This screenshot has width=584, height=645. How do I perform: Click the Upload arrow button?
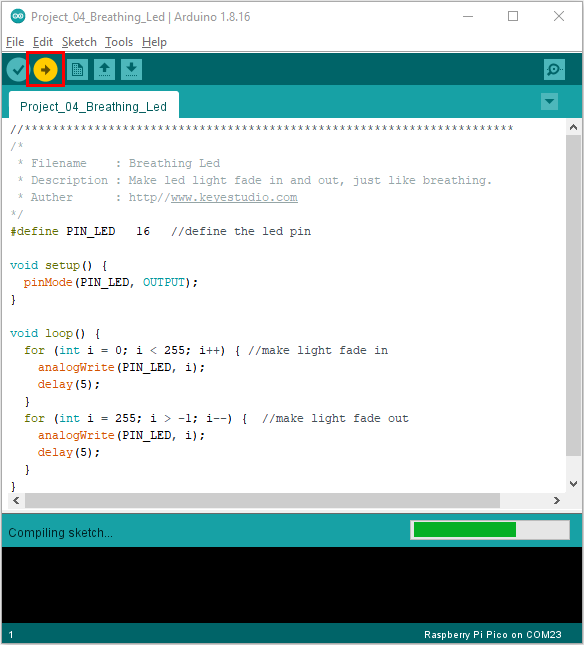click(45, 70)
